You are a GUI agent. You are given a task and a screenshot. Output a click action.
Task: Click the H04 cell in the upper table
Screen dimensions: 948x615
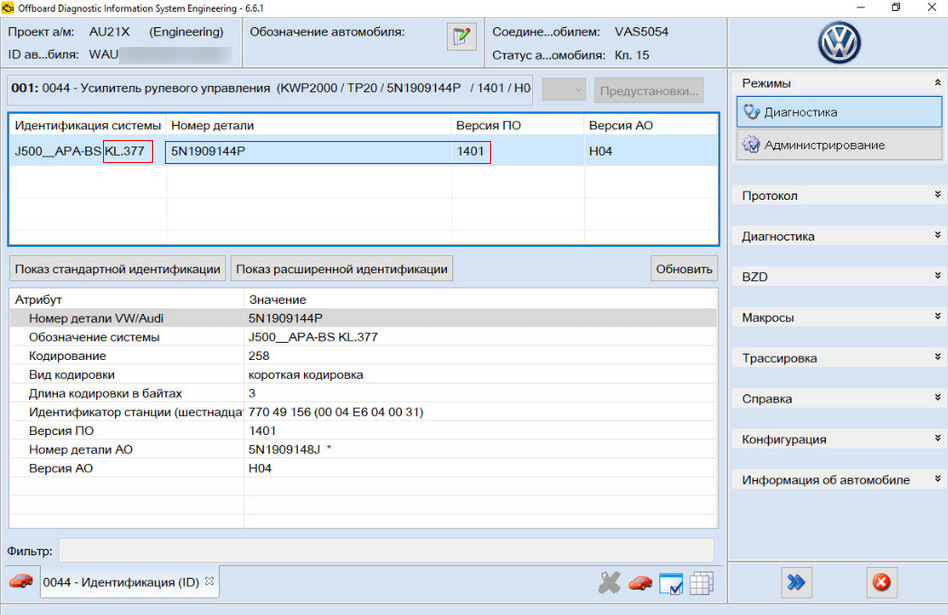[651, 151]
